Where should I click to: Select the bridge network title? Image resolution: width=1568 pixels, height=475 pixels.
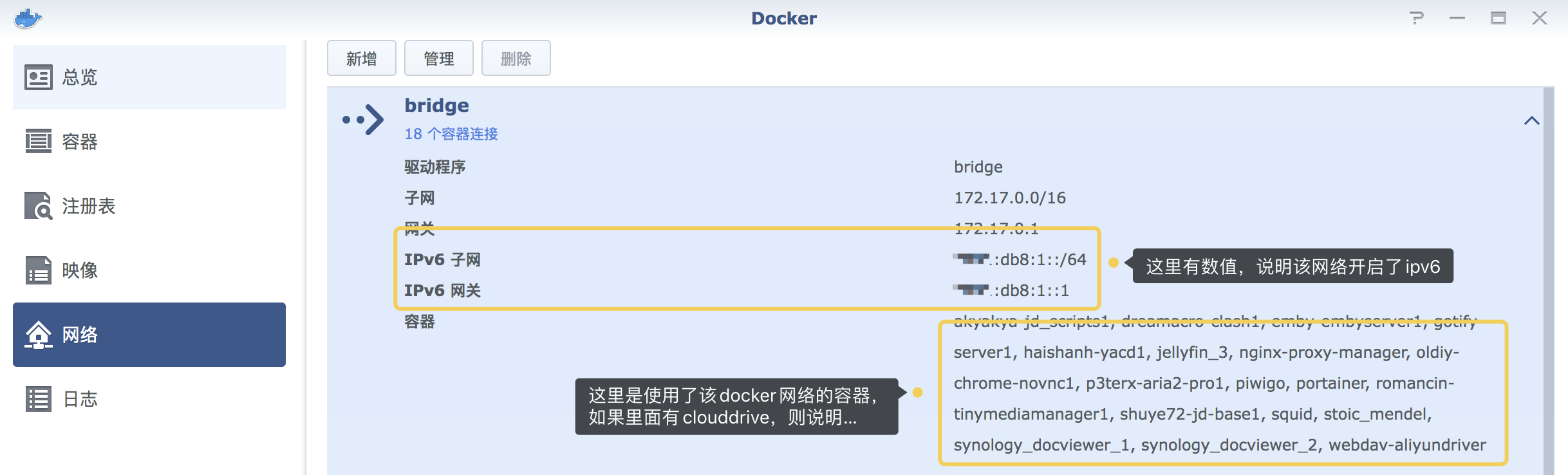pyautogui.click(x=436, y=106)
